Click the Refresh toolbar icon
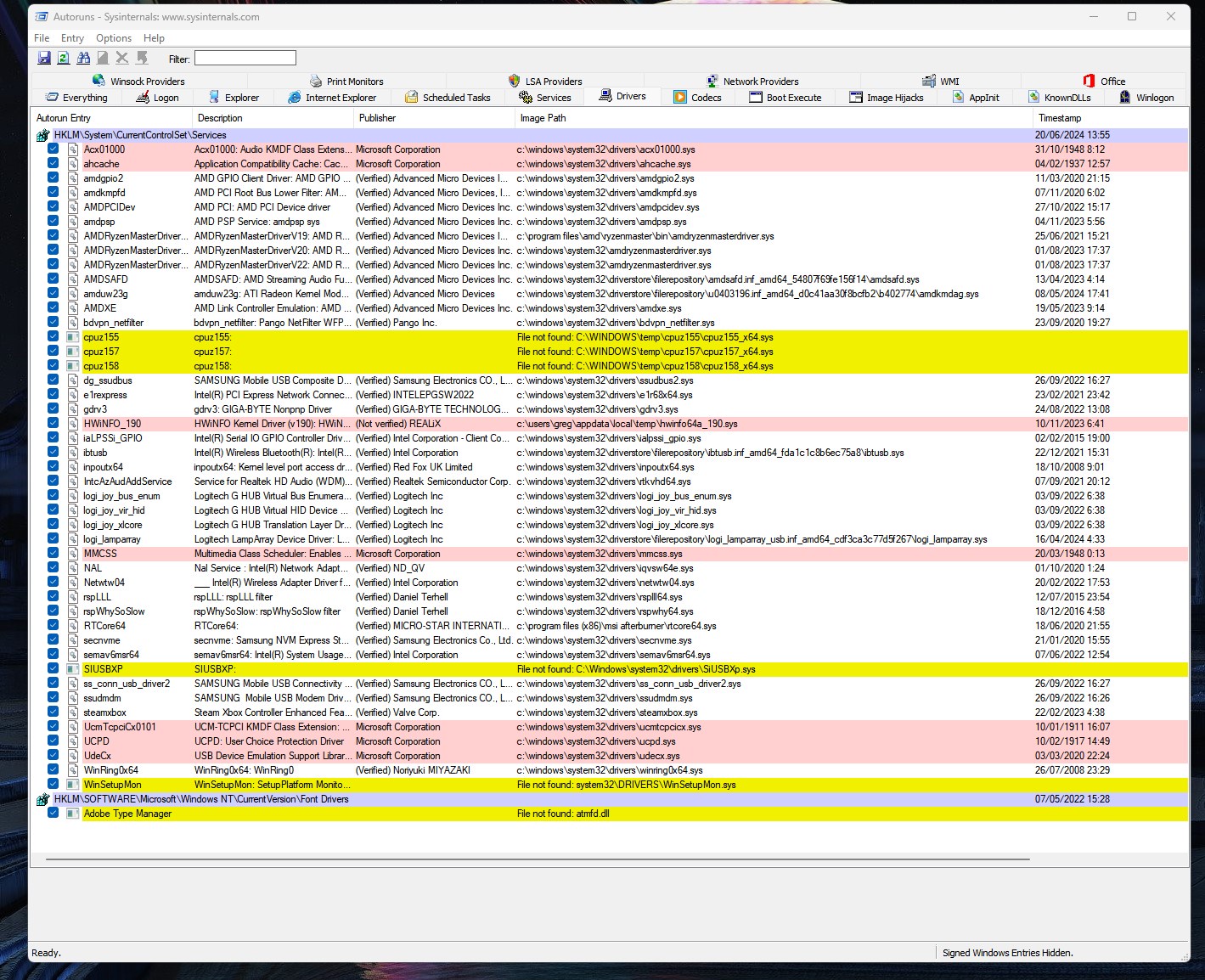This screenshot has height=980, width=1205. point(64,58)
